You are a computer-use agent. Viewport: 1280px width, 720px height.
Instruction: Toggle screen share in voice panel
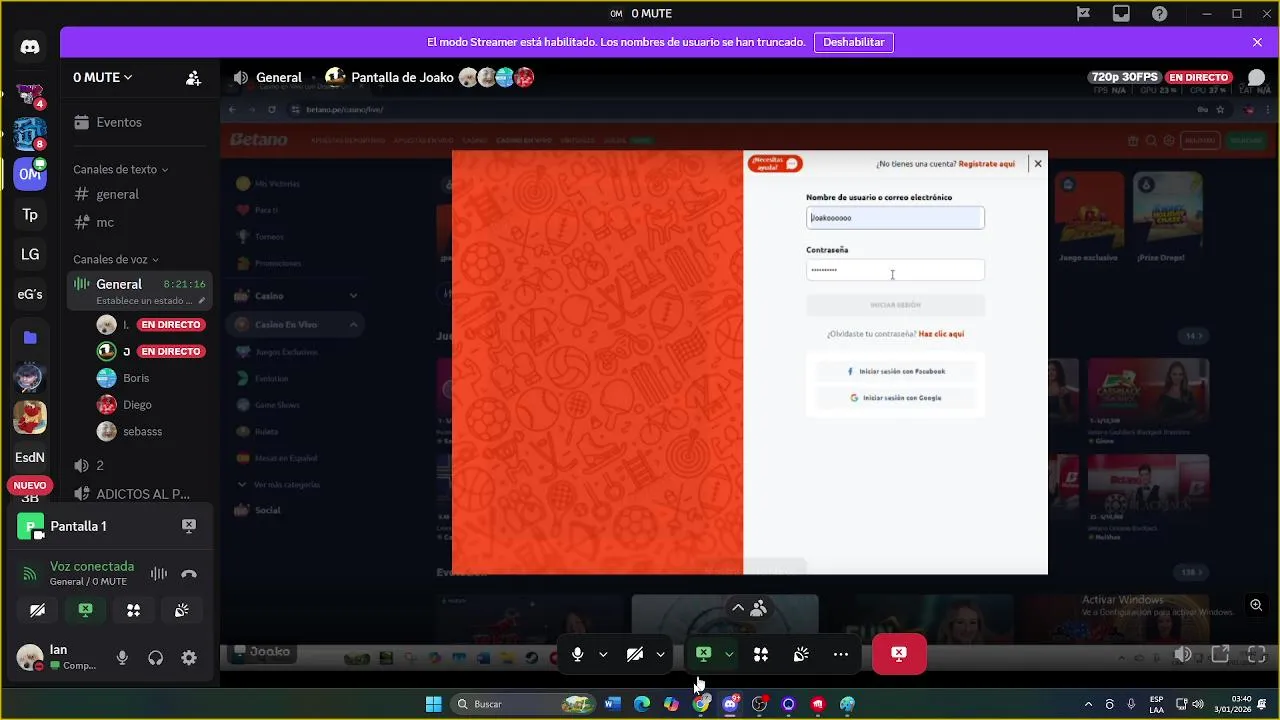click(85, 610)
